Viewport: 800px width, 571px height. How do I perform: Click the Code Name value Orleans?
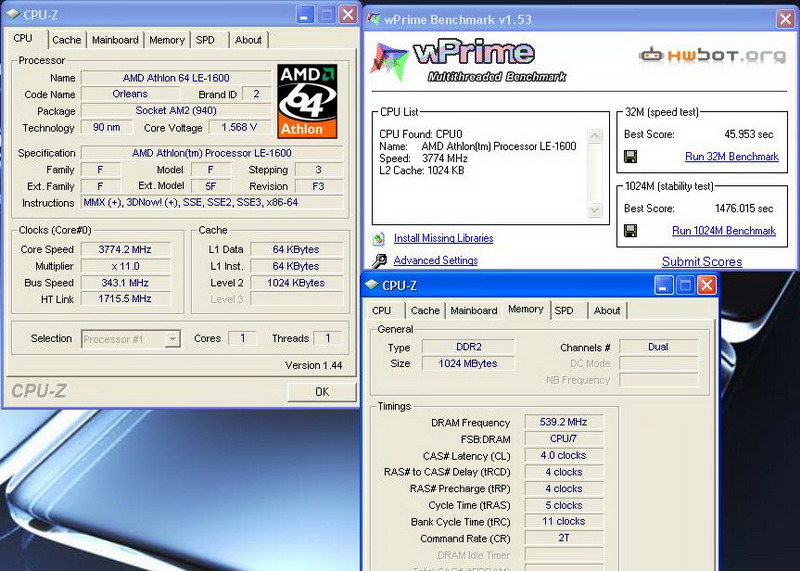click(x=130, y=94)
